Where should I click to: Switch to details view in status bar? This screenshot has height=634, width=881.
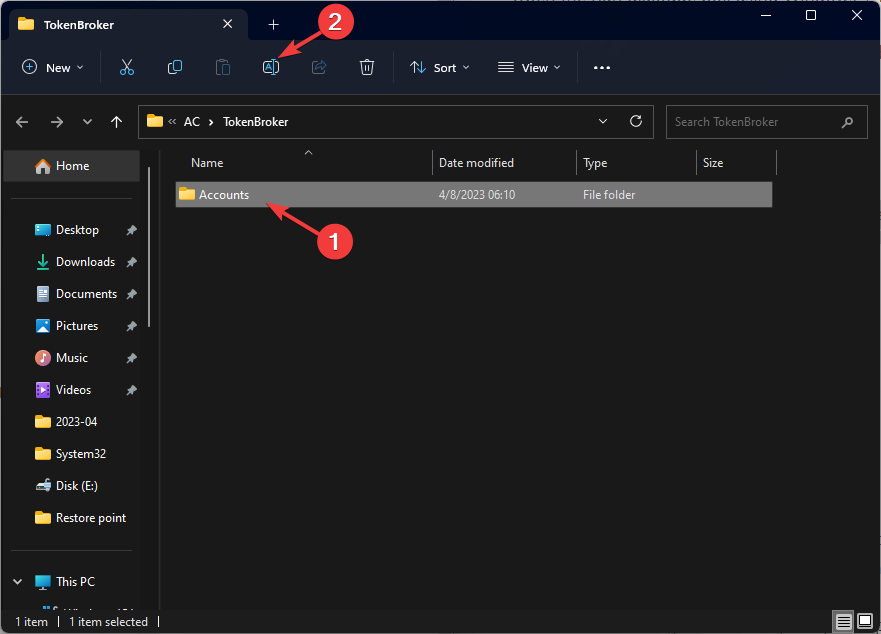[x=843, y=621]
